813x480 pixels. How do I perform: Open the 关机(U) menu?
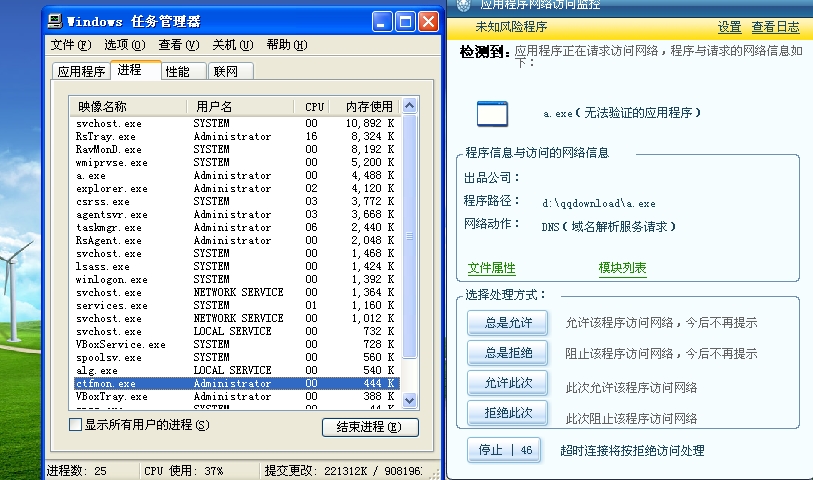click(232, 45)
